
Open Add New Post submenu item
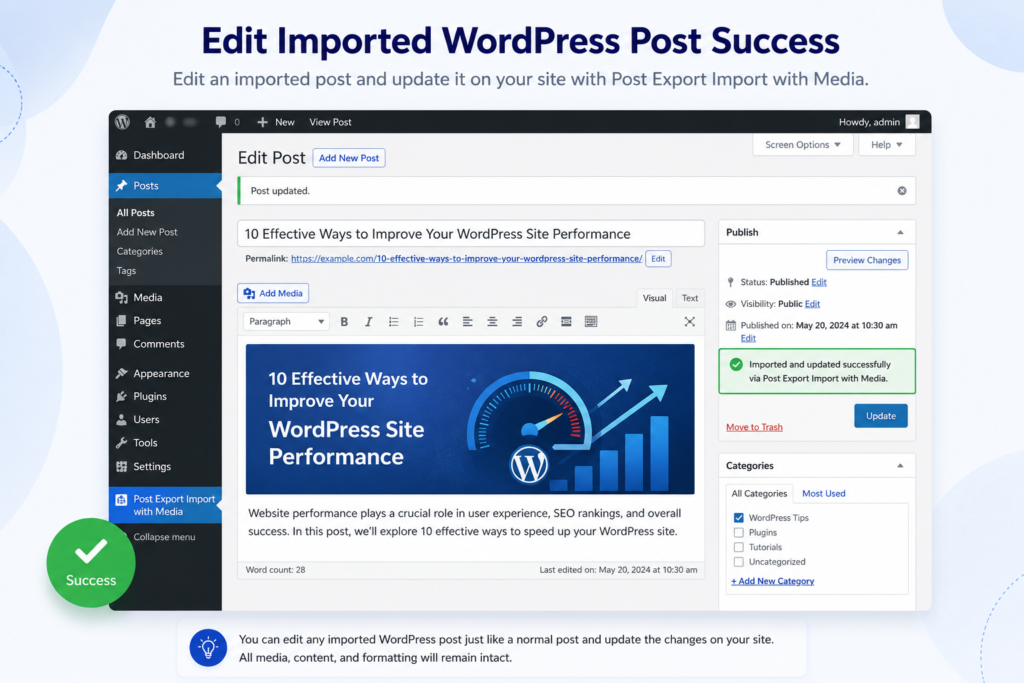(147, 232)
